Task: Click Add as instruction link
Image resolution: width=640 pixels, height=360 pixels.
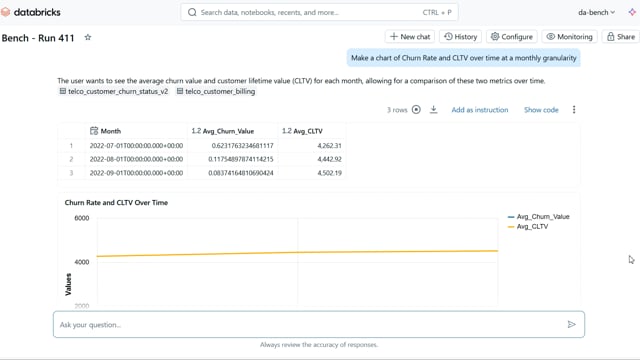Action: [480, 110]
